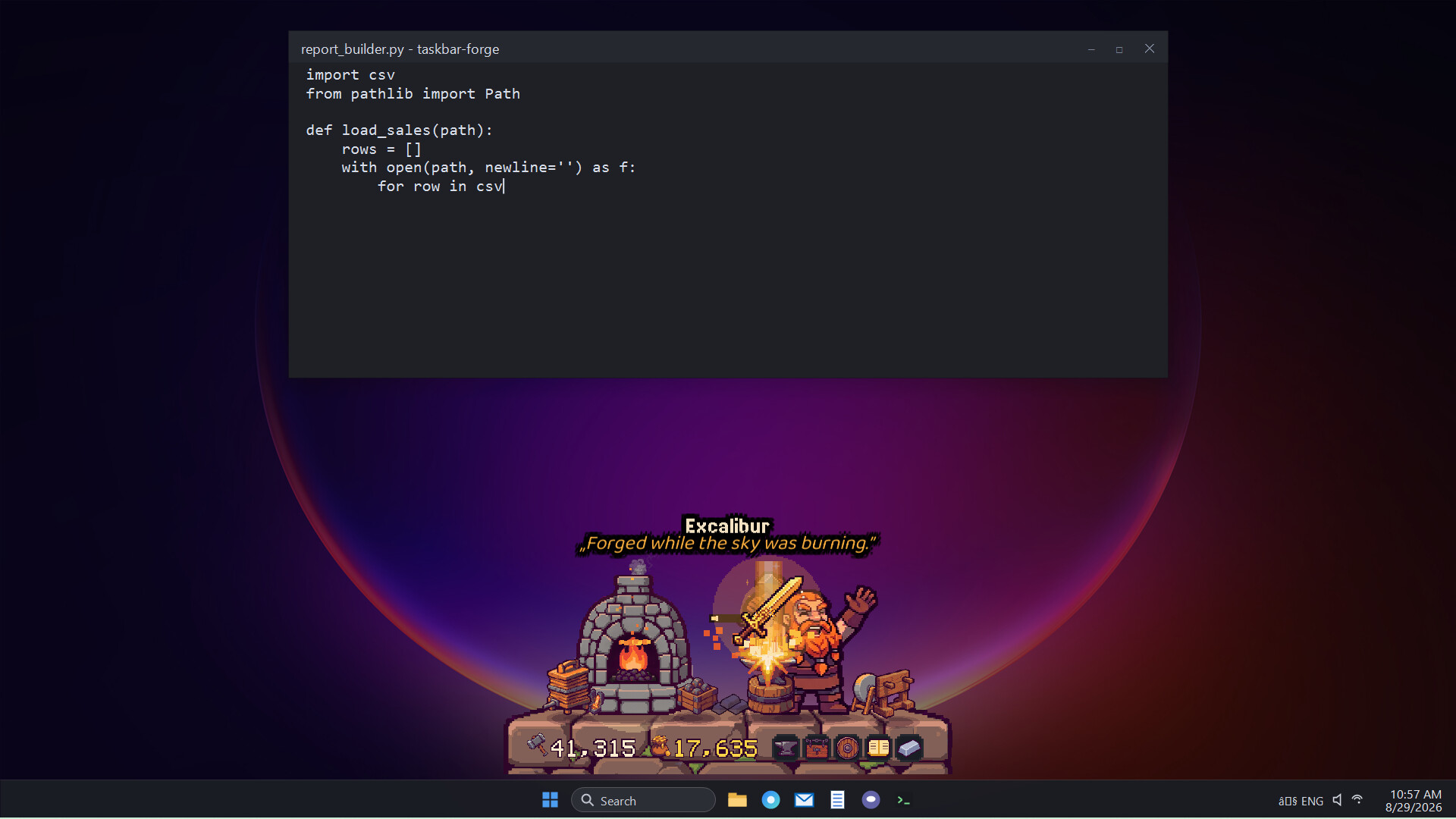Click the 'for row in csv' line
This screenshot has width=1456, height=819.
[x=440, y=187]
